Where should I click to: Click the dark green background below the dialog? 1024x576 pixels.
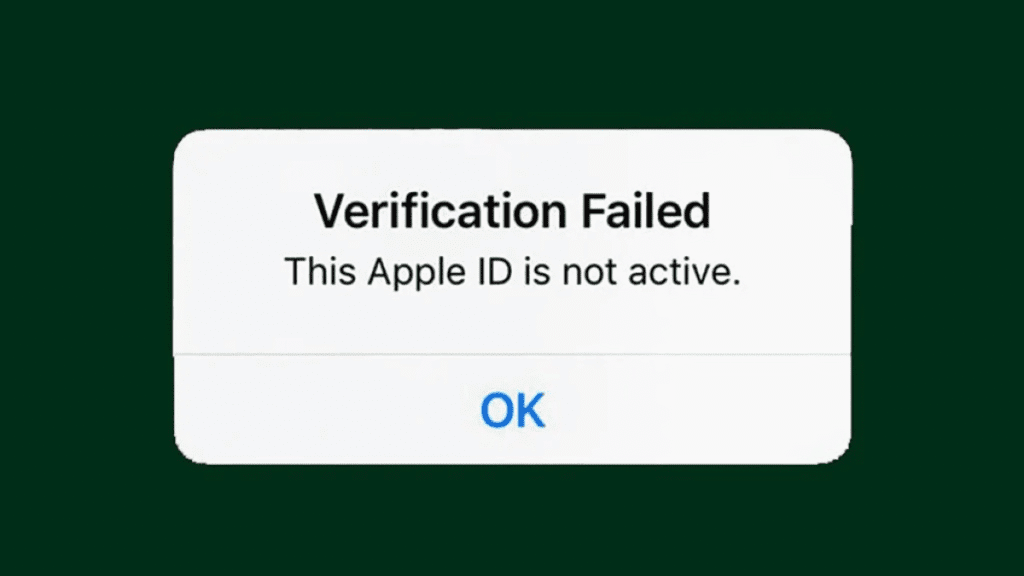coord(512,521)
